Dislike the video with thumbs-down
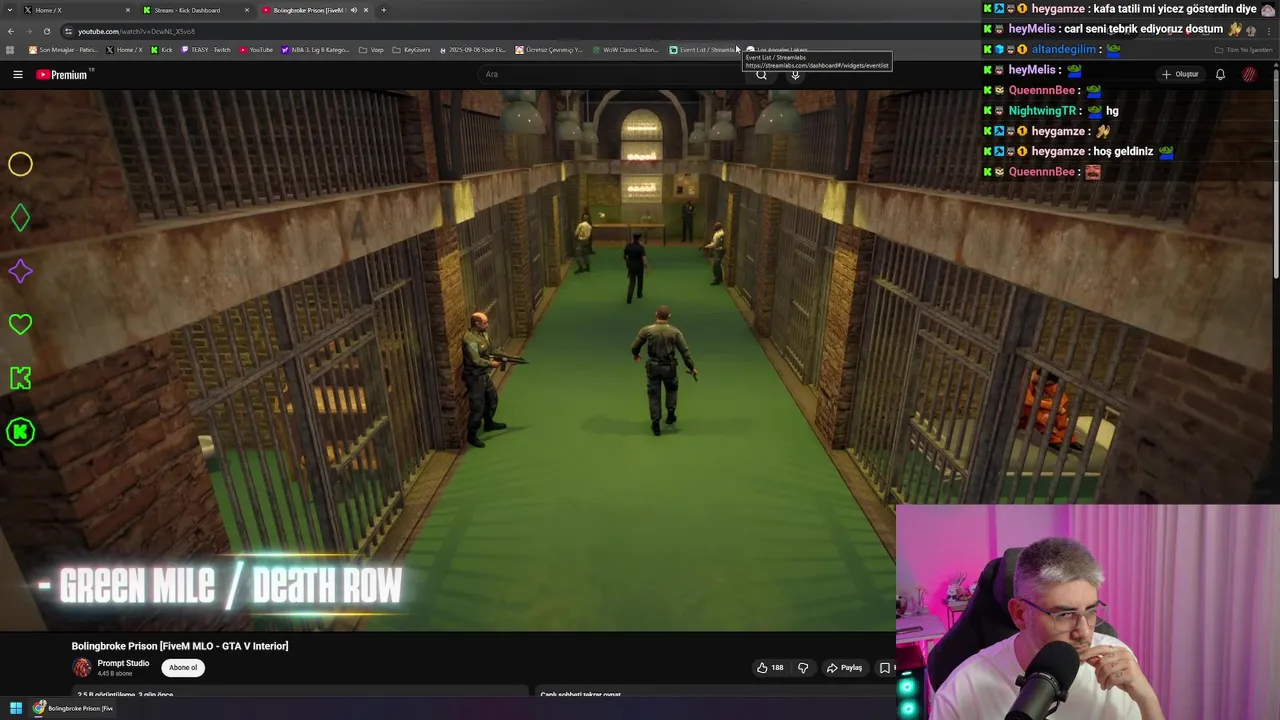1280x720 pixels. pos(802,668)
